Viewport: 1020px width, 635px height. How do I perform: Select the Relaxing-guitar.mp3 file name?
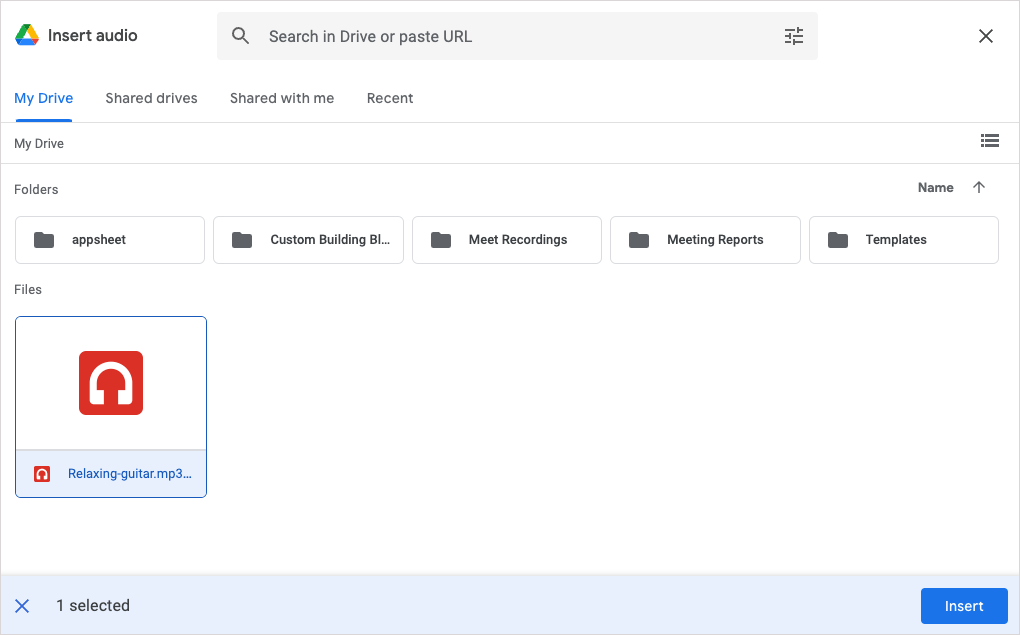point(129,474)
